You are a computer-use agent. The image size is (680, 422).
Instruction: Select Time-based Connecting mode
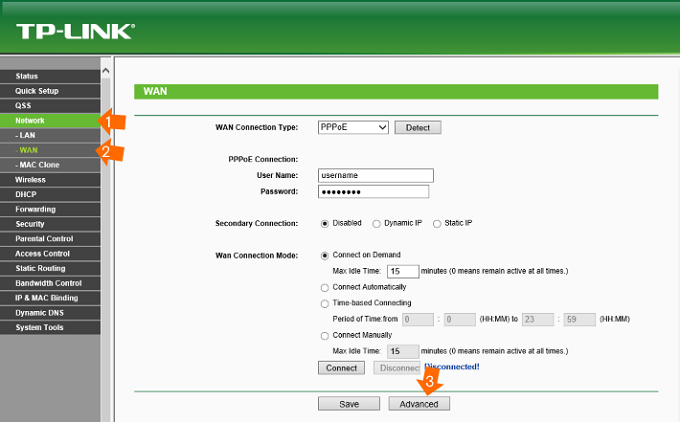coord(325,303)
